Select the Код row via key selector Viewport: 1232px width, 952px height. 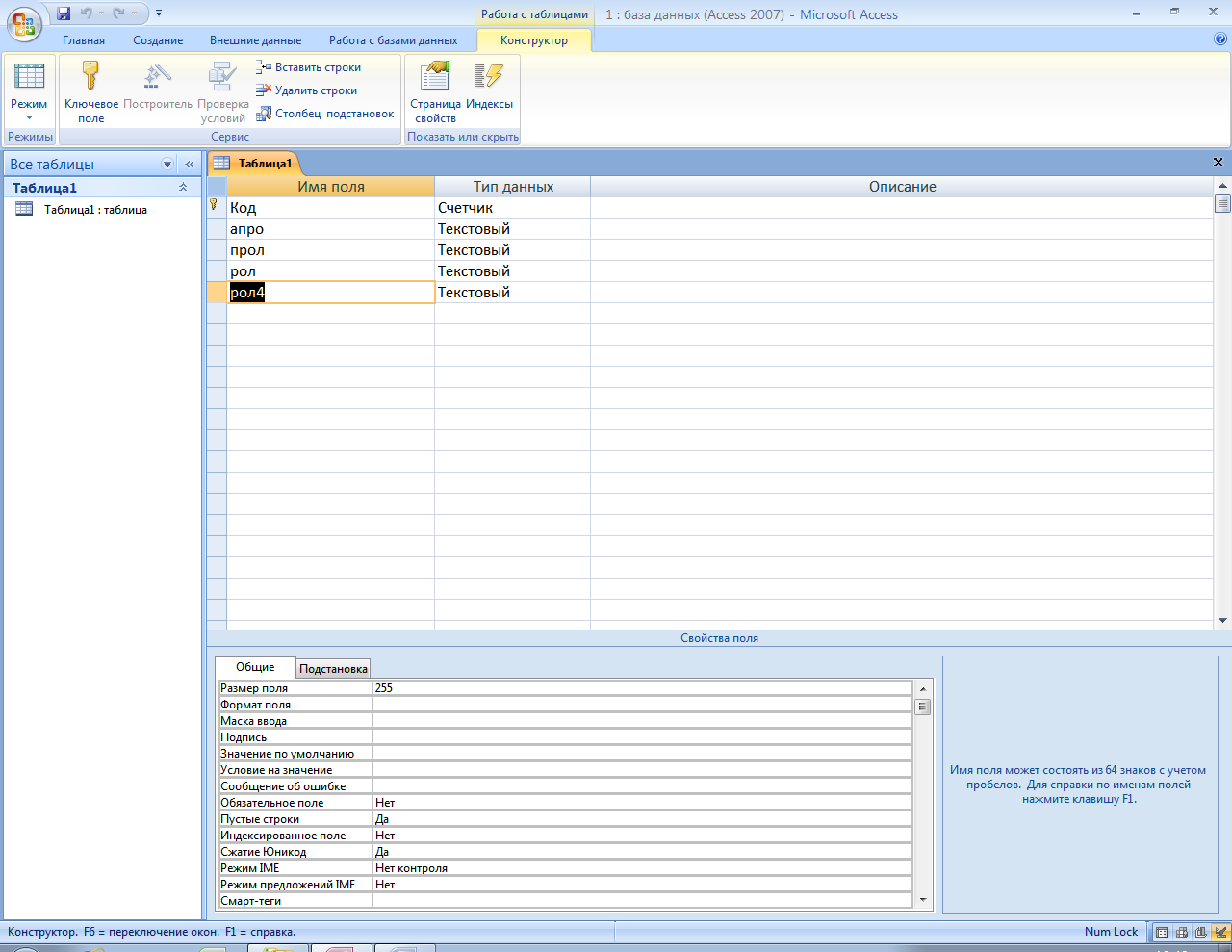click(x=217, y=208)
